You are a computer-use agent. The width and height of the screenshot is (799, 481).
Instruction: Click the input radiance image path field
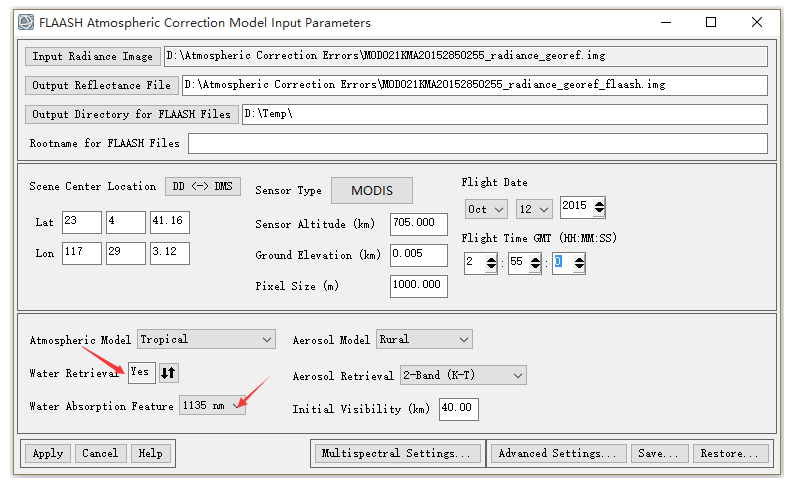[465, 56]
